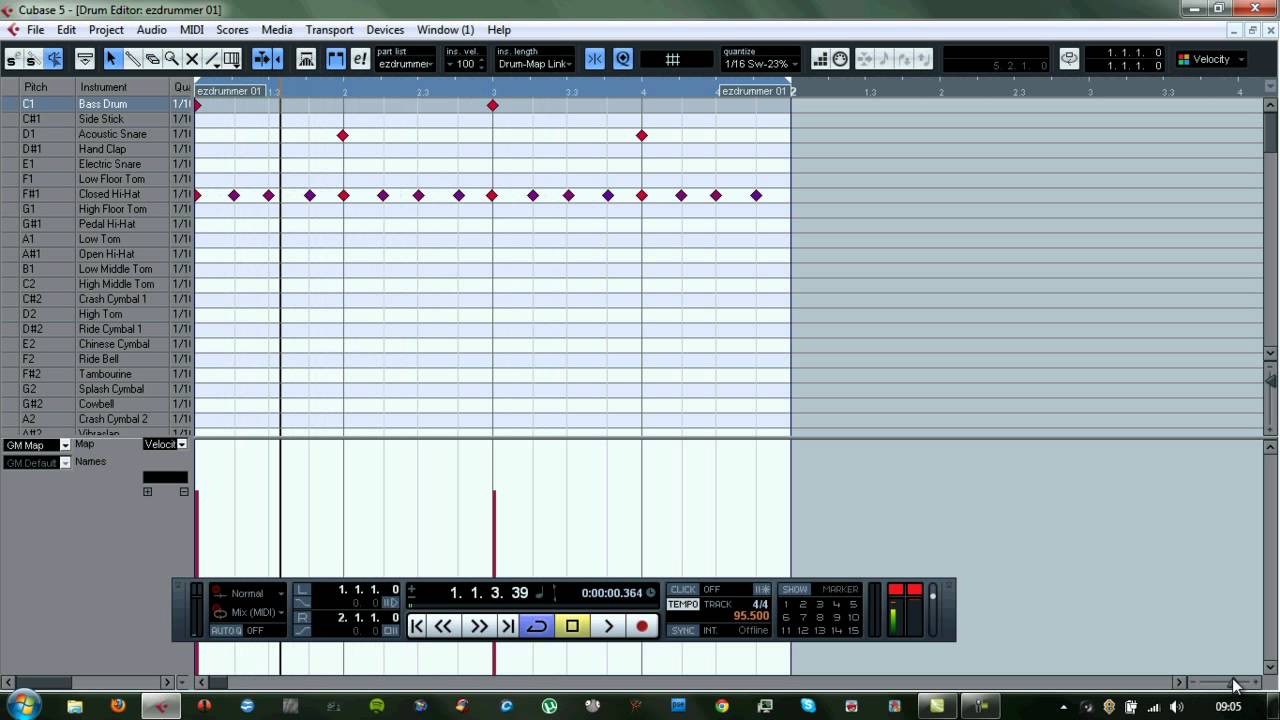Click the Stop transport button
This screenshot has width=1280, height=720.
[x=572, y=626]
